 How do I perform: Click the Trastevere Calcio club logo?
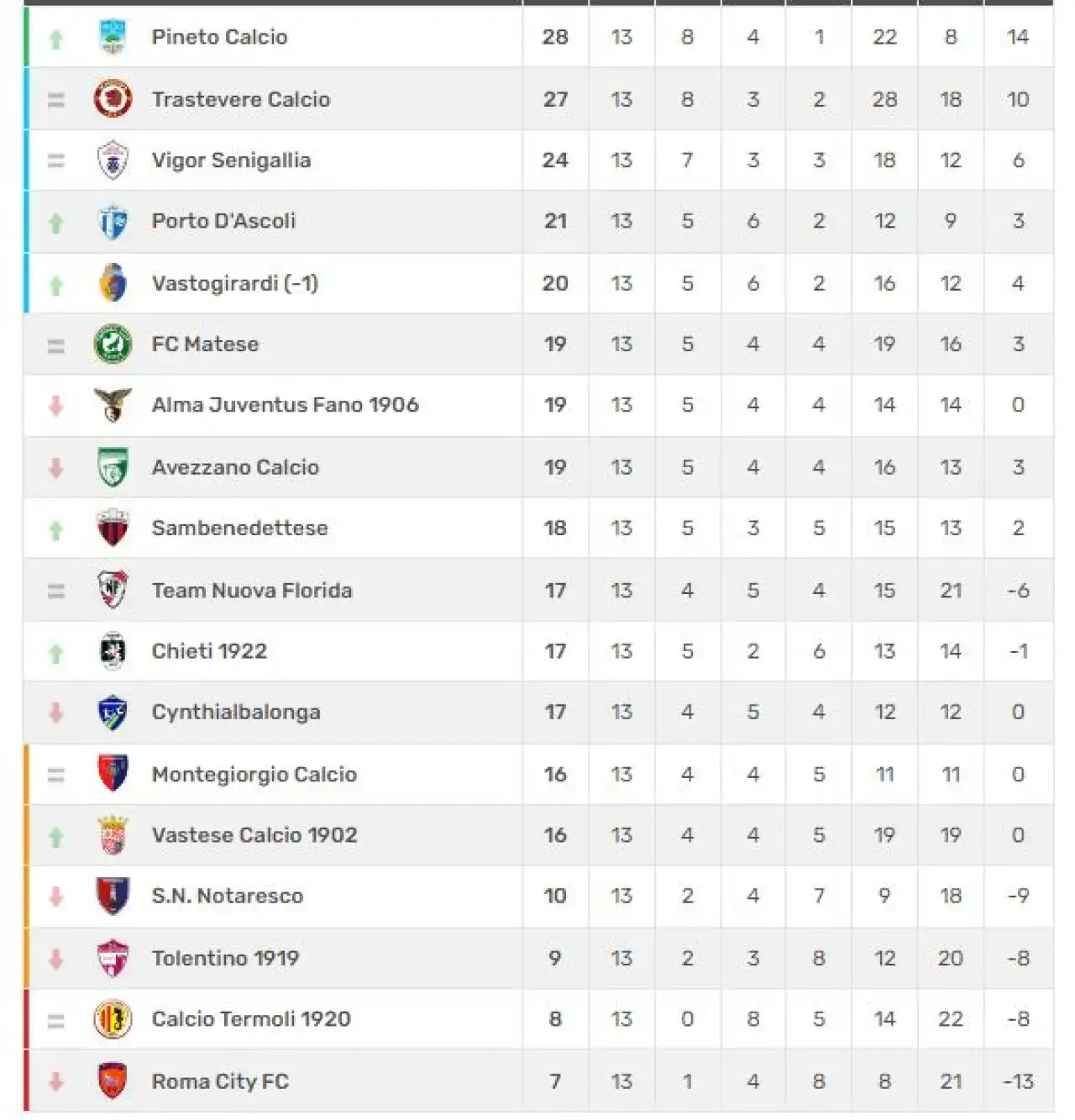coord(113,99)
